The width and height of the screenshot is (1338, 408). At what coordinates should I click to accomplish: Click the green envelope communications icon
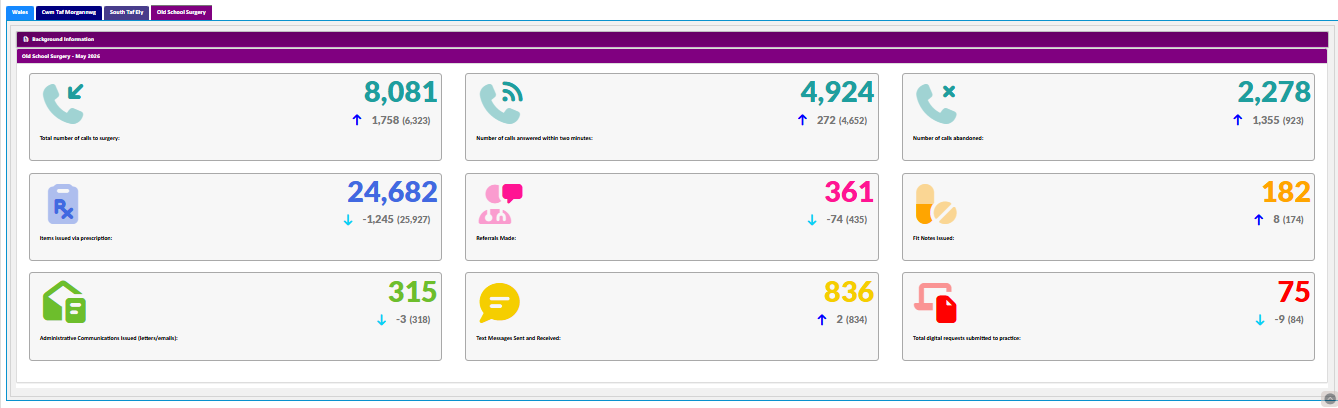click(65, 302)
